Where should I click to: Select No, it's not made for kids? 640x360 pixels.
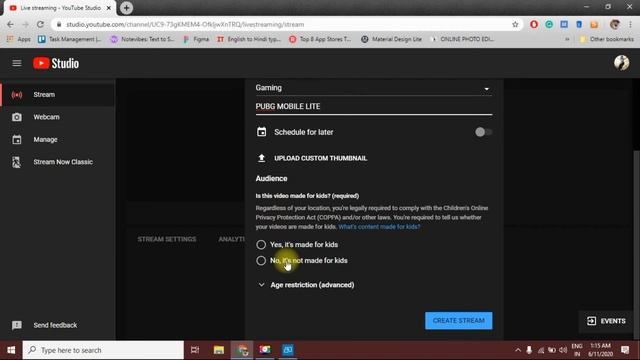(x=261, y=260)
